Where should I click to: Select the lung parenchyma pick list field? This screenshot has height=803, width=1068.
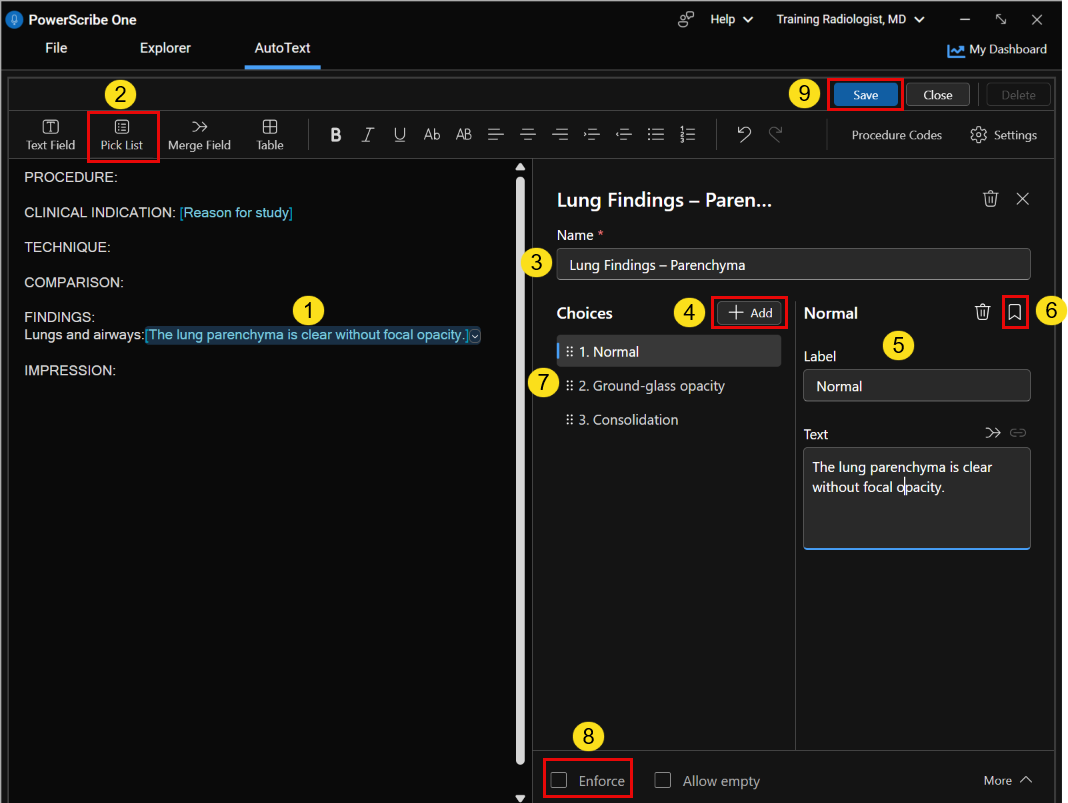pyautogui.click(x=307, y=335)
